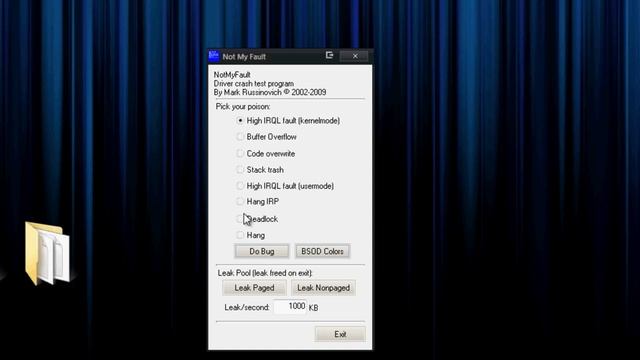This screenshot has width=640, height=360.
Task: Open BSOD Colors settings
Action: click(322, 251)
